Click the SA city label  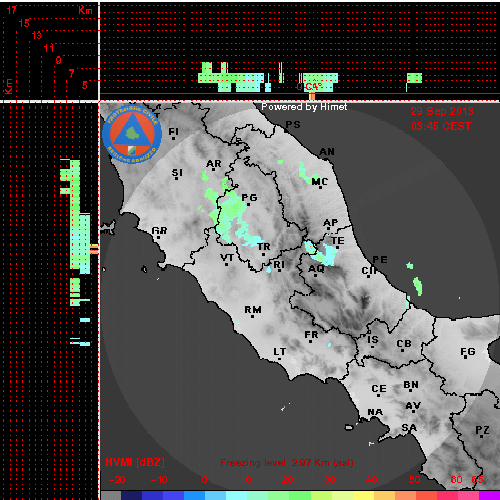click(x=409, y=427)
